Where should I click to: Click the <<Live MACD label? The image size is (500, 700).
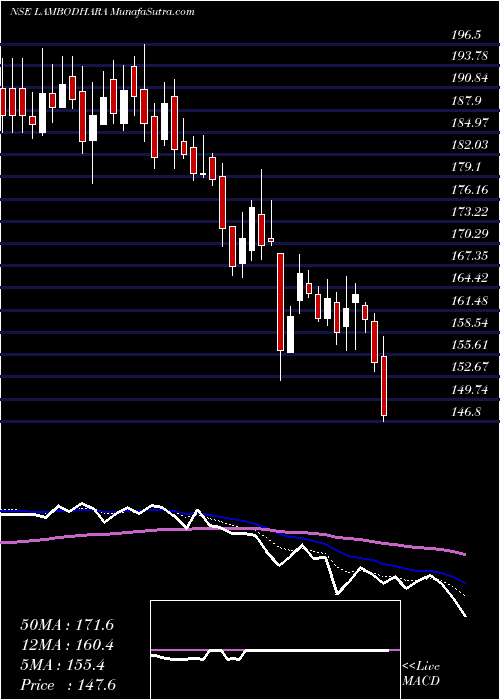click(x=421, y=674)
